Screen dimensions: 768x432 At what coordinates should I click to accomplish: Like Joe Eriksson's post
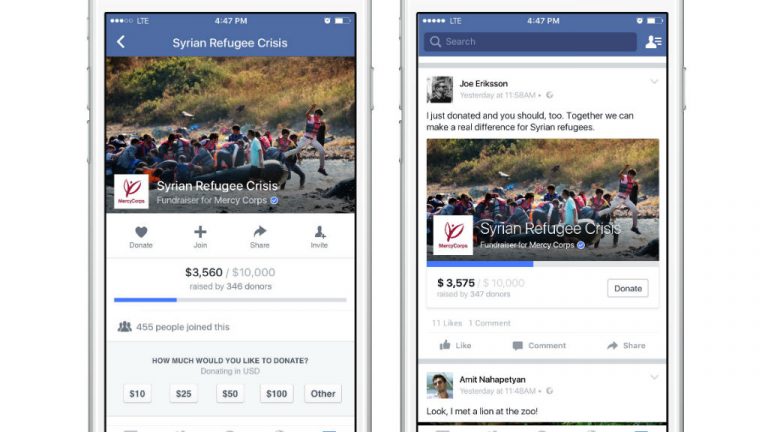point(456,345)
